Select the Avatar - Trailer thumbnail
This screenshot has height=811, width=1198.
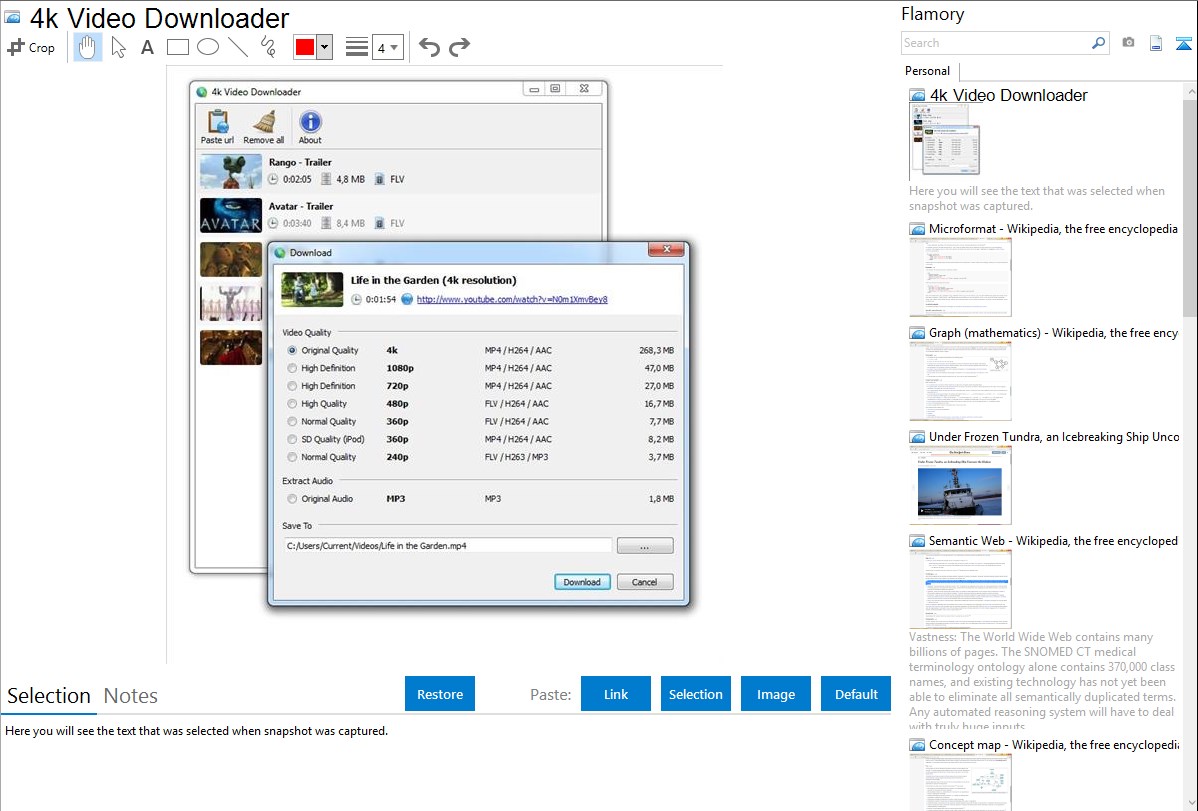(x=231, y=216)
